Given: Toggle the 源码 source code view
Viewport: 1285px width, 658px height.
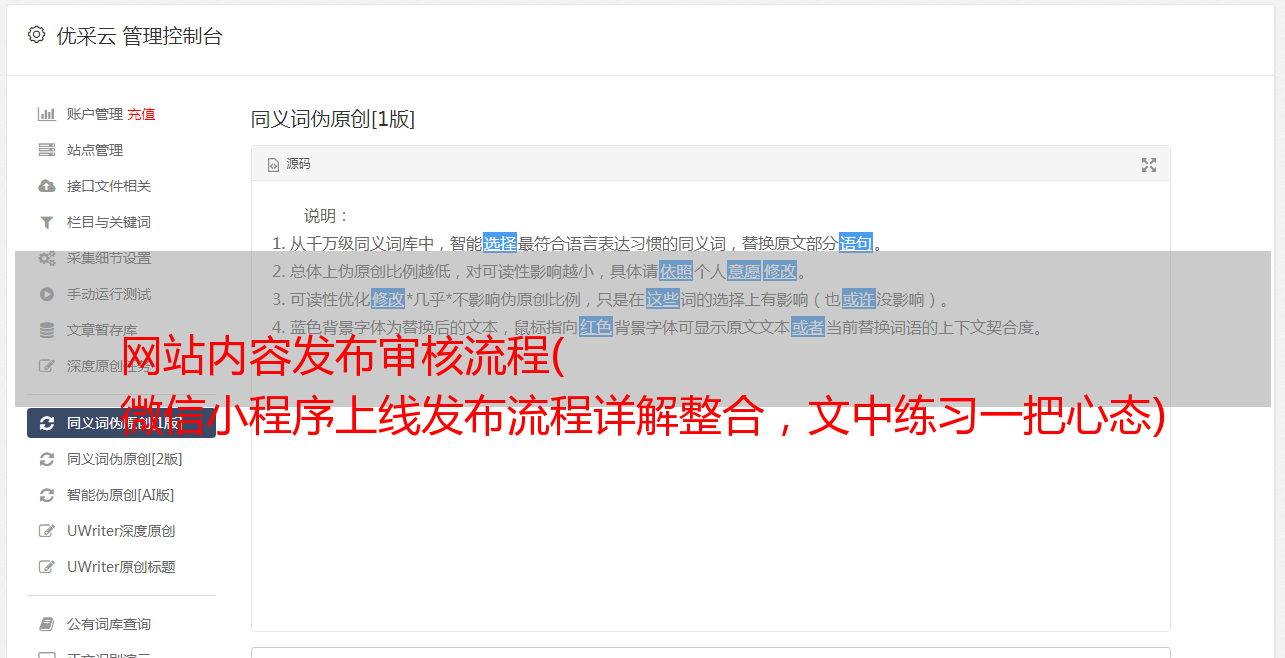Looking at the screenshot, I should (x=289, y=164).
